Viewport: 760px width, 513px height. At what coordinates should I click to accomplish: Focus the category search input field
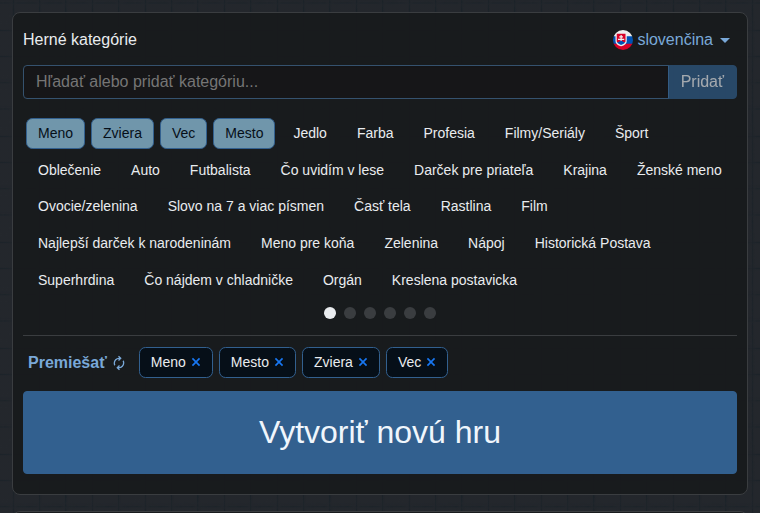coord(346,82)
